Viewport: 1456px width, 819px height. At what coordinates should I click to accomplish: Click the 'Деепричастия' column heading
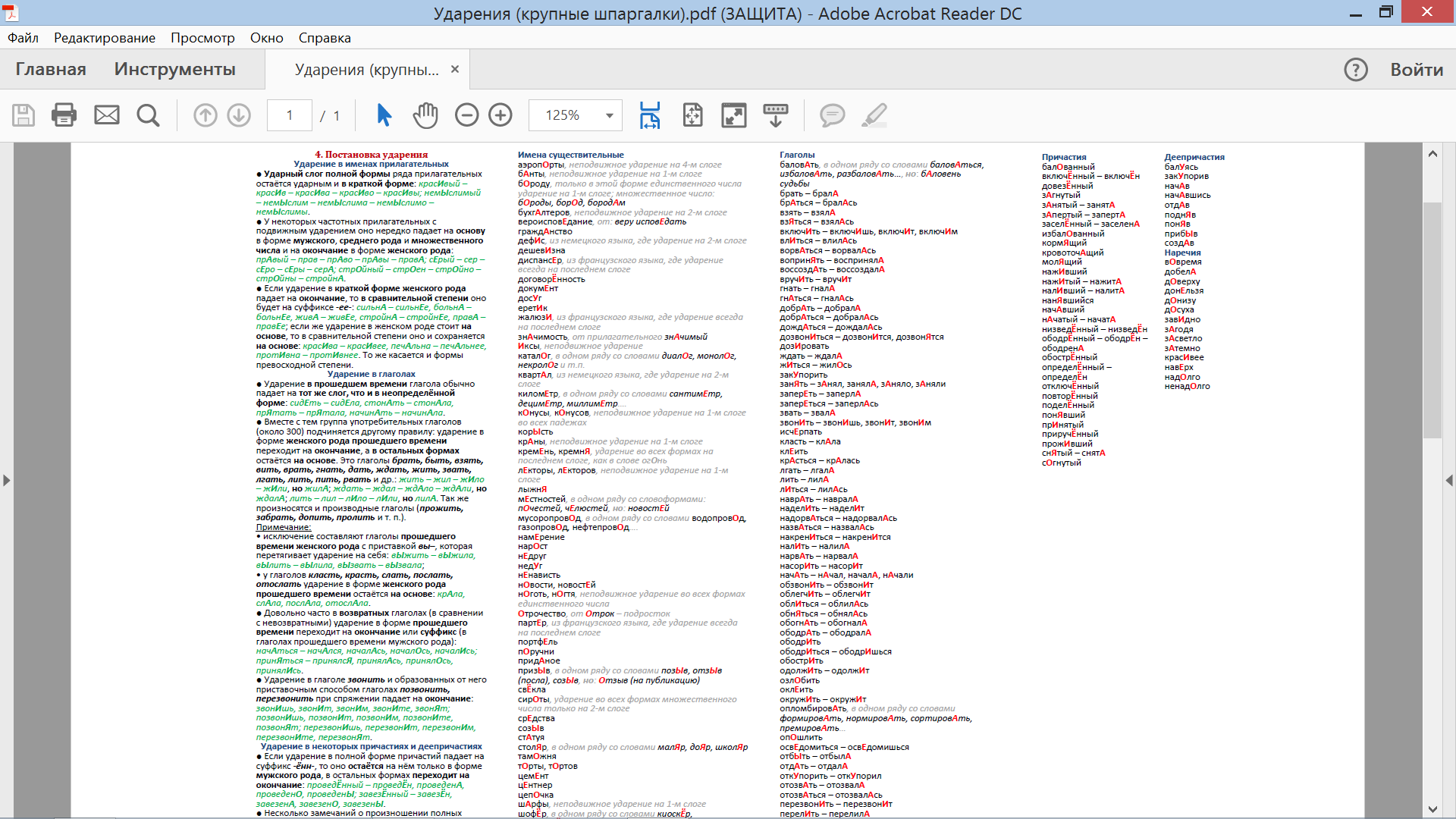(1194, 158)
